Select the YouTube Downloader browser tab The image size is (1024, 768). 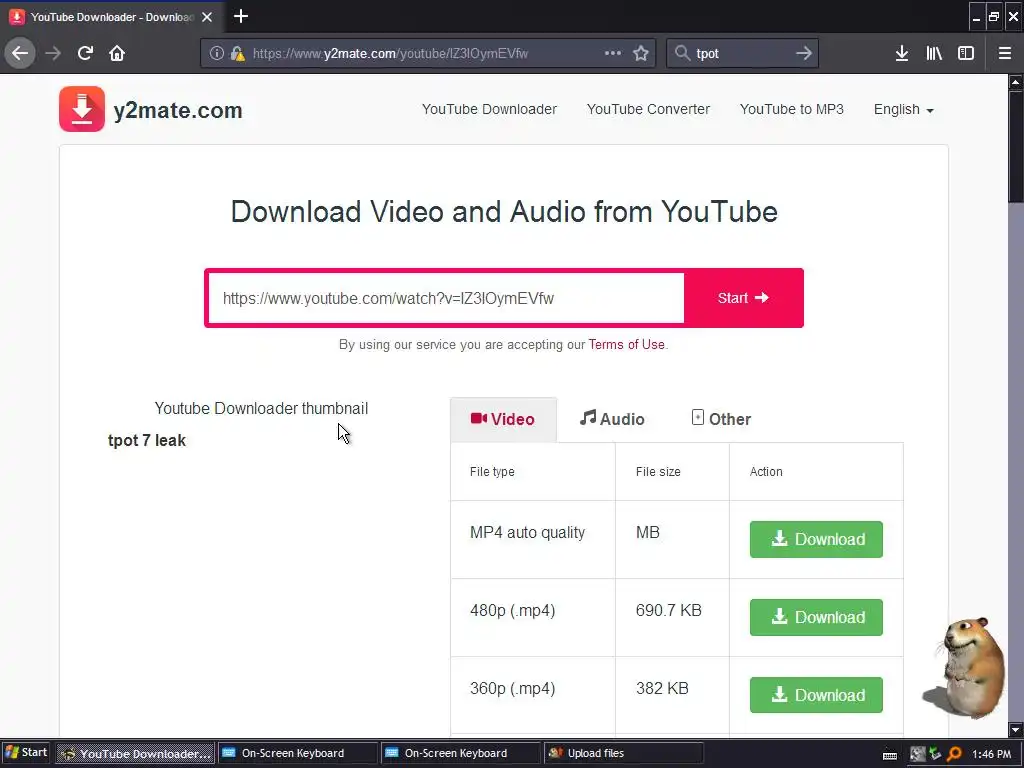pyautogui.click(x=111, y=17)
